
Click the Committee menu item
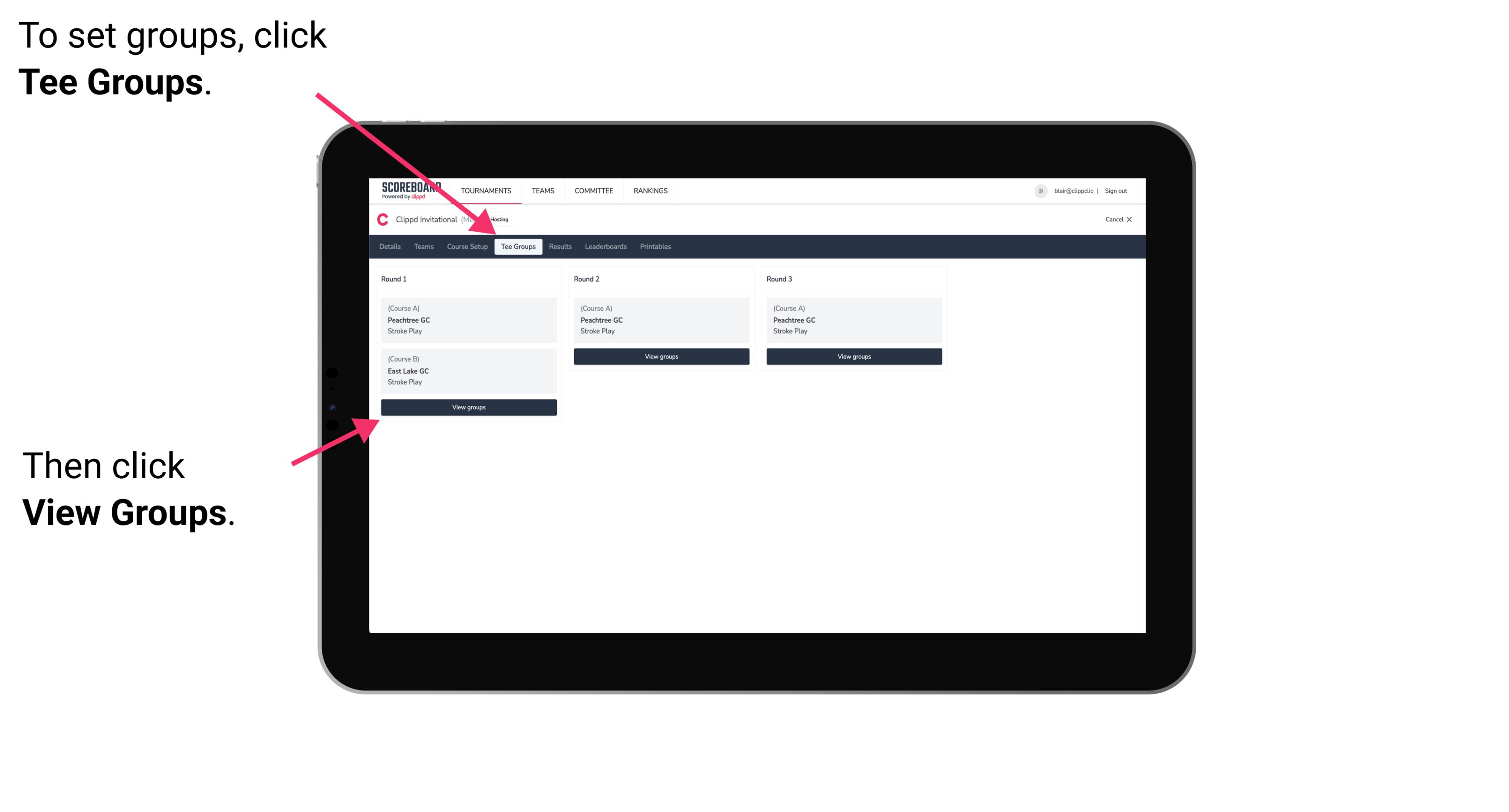click(595, 190)
